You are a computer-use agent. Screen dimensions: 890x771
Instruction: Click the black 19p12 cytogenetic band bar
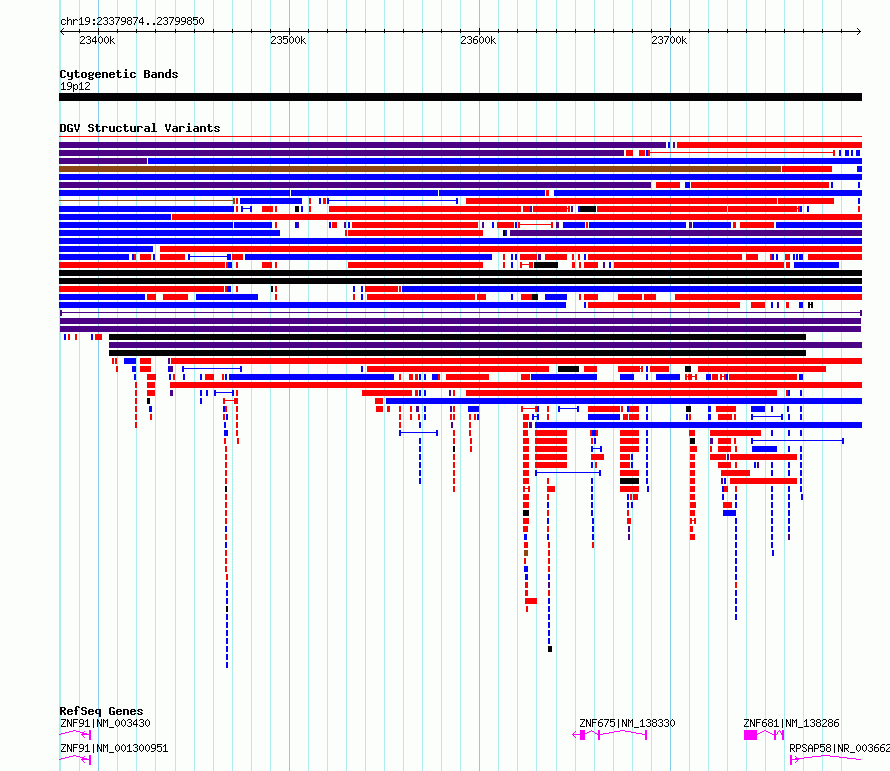point(460,97)
